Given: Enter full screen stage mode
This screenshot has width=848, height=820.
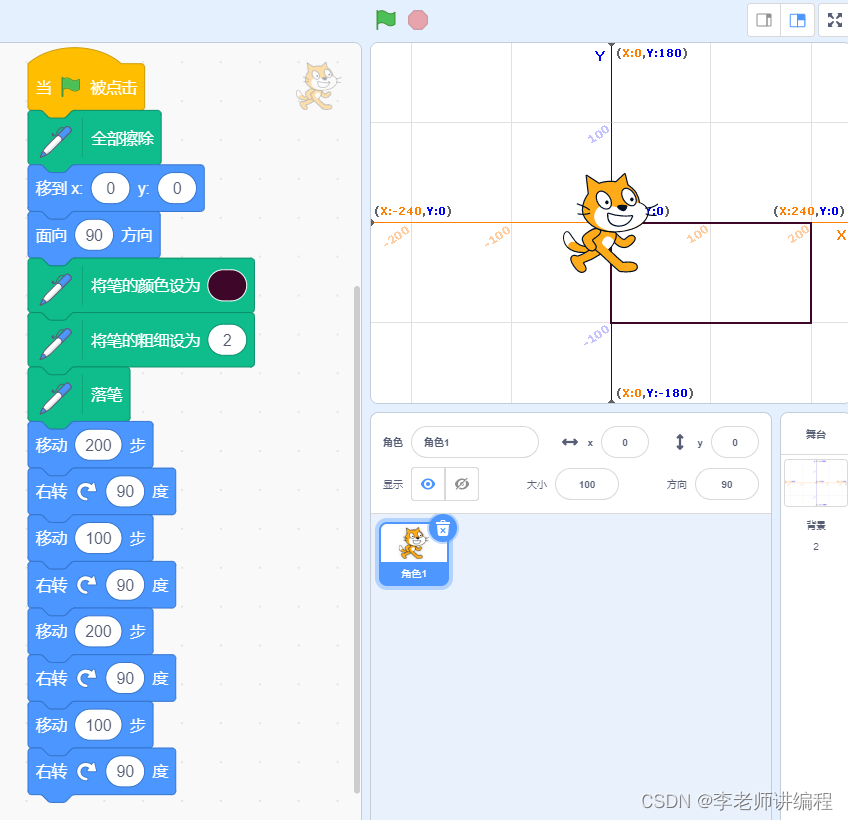Looking at the screenshot, I should coord(834,21).
